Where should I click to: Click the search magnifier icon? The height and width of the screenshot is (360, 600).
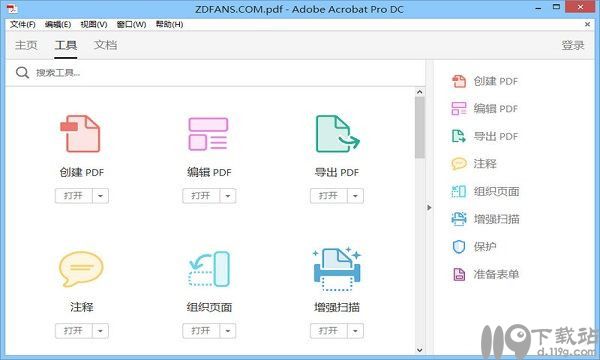(22, 73)
